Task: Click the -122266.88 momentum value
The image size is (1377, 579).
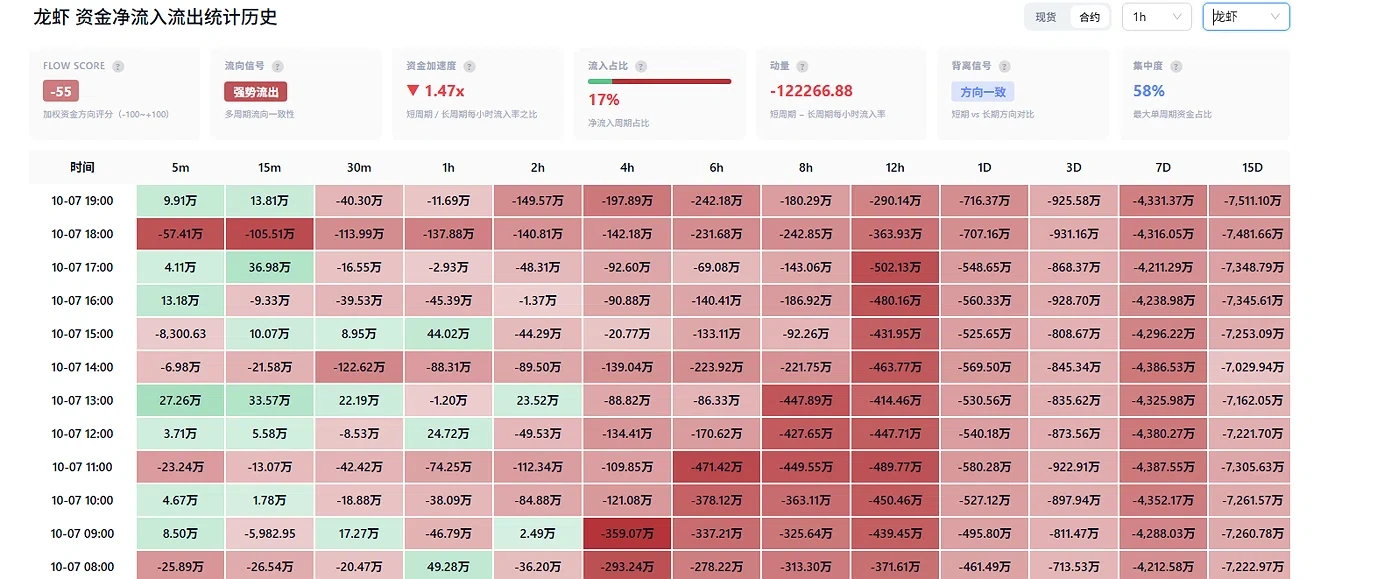Action: (811, 91)
